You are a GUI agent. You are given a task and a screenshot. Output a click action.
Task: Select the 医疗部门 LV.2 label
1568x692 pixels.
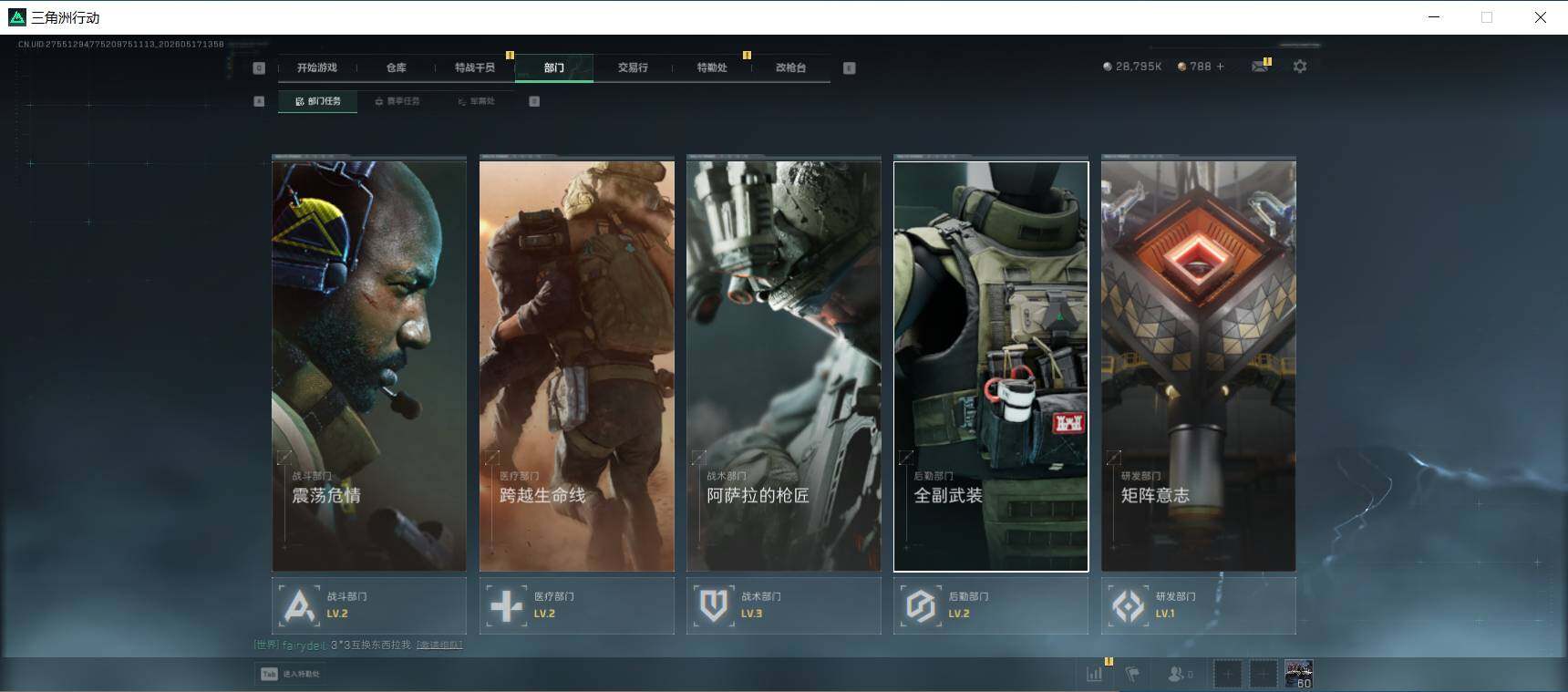(554, 604)
